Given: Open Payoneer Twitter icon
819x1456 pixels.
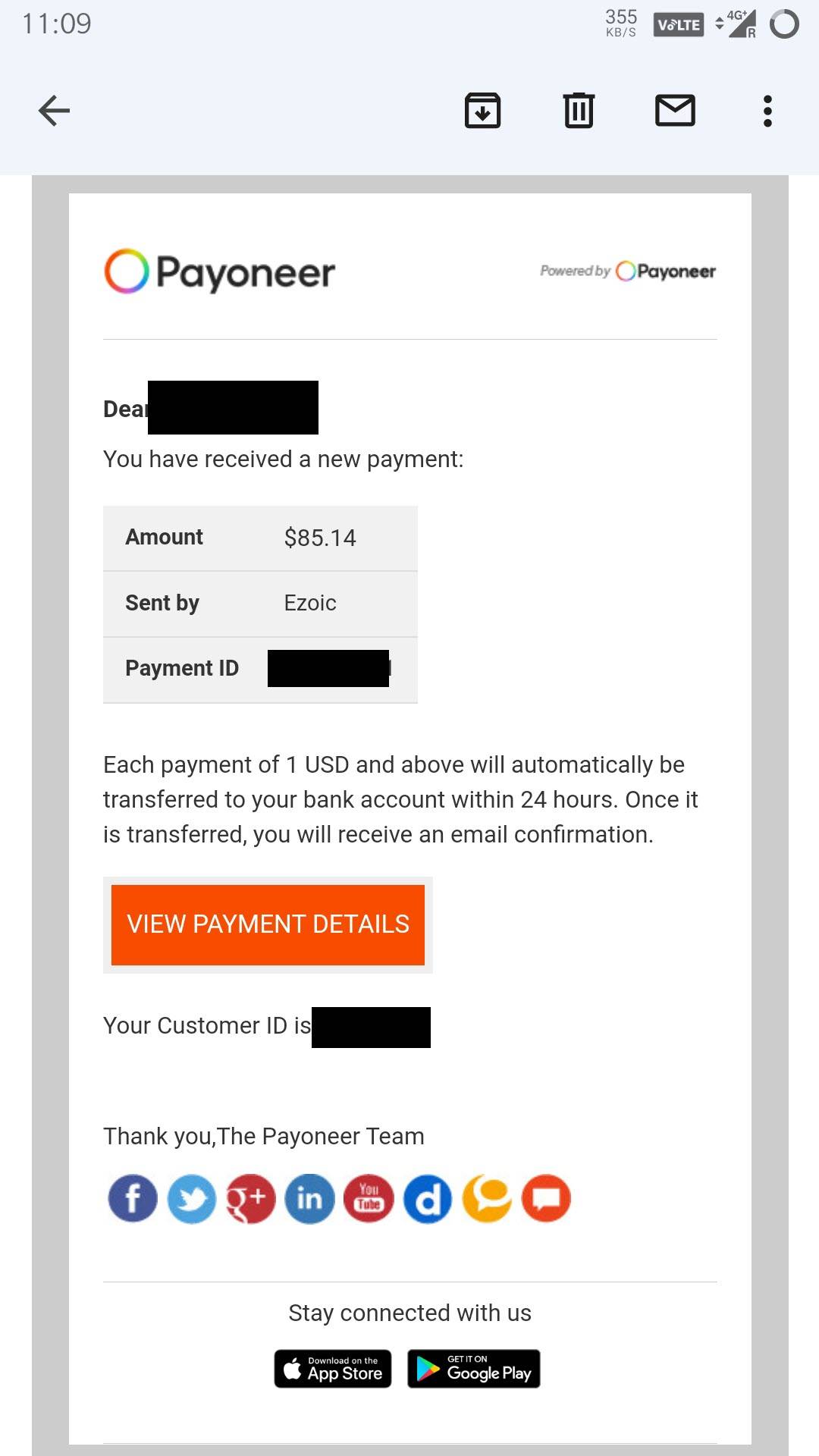Looking at the screenshot, I should (x=192, y=1199).
